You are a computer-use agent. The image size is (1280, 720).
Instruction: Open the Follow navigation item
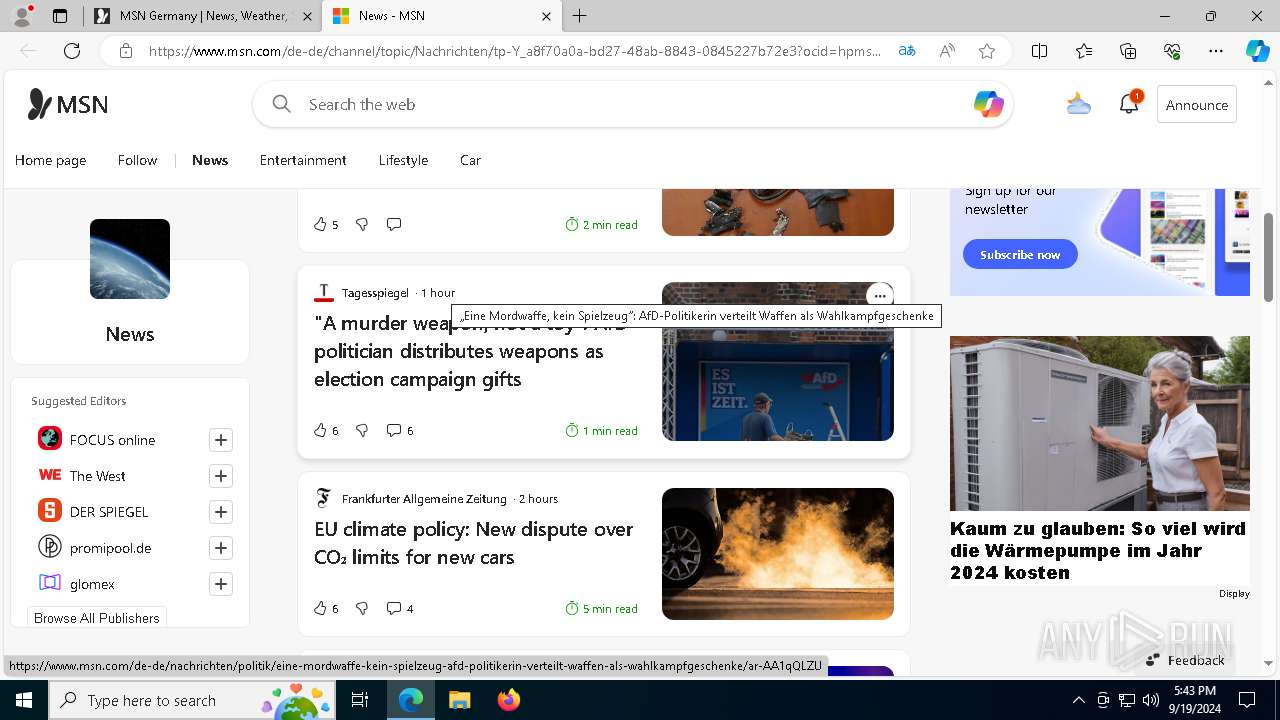tap(137, 160)
